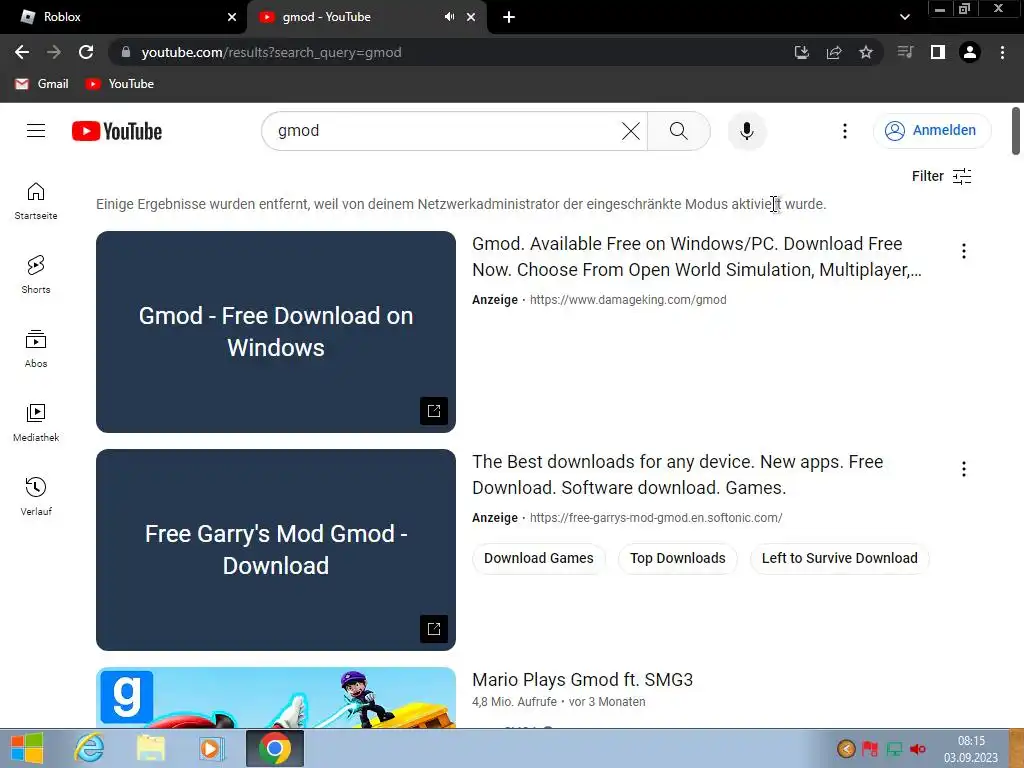The height and width of the screenshot is (768, 1024).
Task: Click the address bar URL
Action: click(271, 52)
